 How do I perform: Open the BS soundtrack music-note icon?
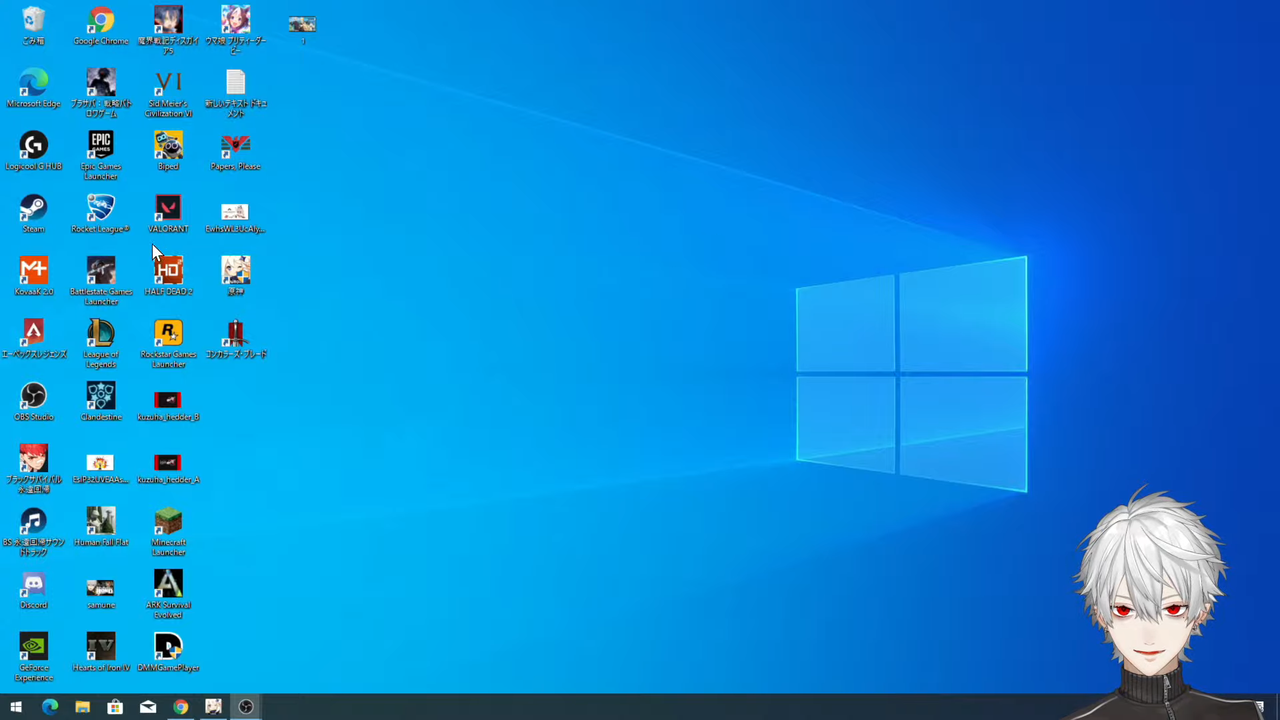[x=33, y=532]
